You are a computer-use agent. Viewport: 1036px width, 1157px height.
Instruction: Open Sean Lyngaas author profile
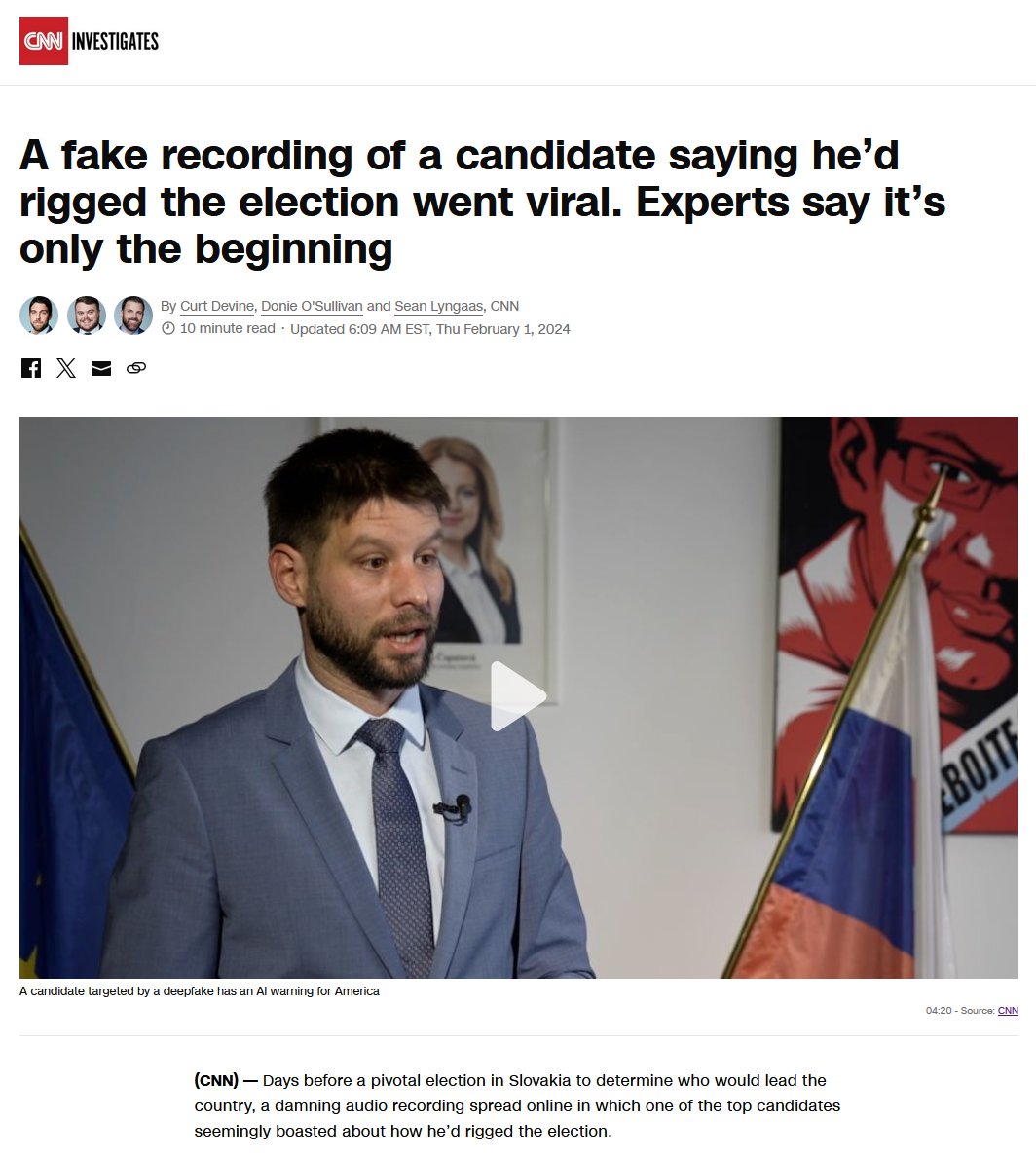[438, 306]
